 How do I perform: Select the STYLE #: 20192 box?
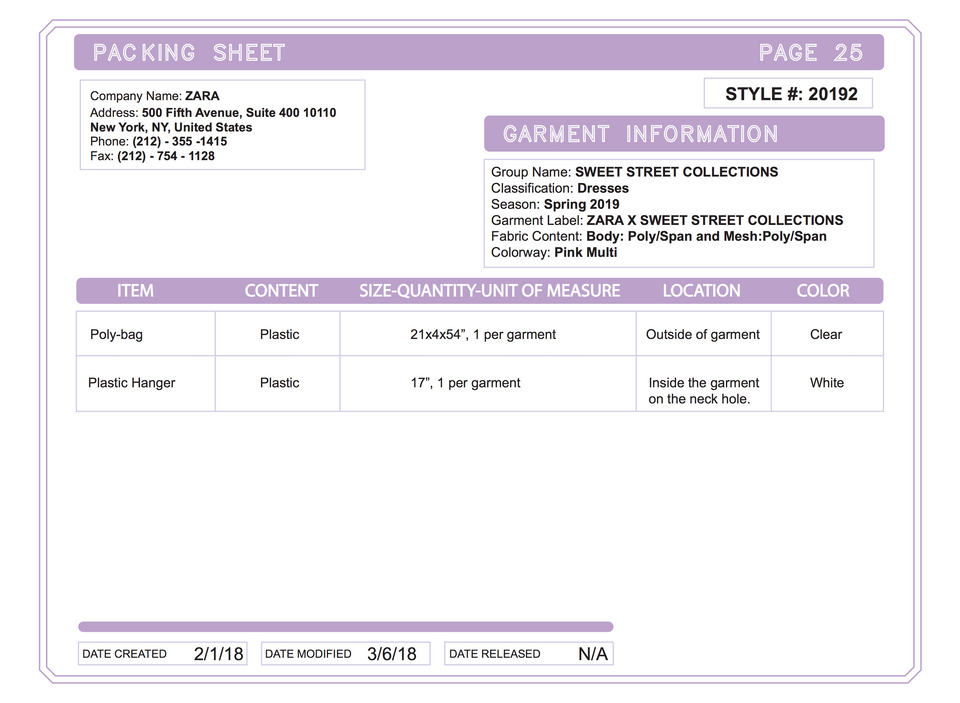pos(789,94)
